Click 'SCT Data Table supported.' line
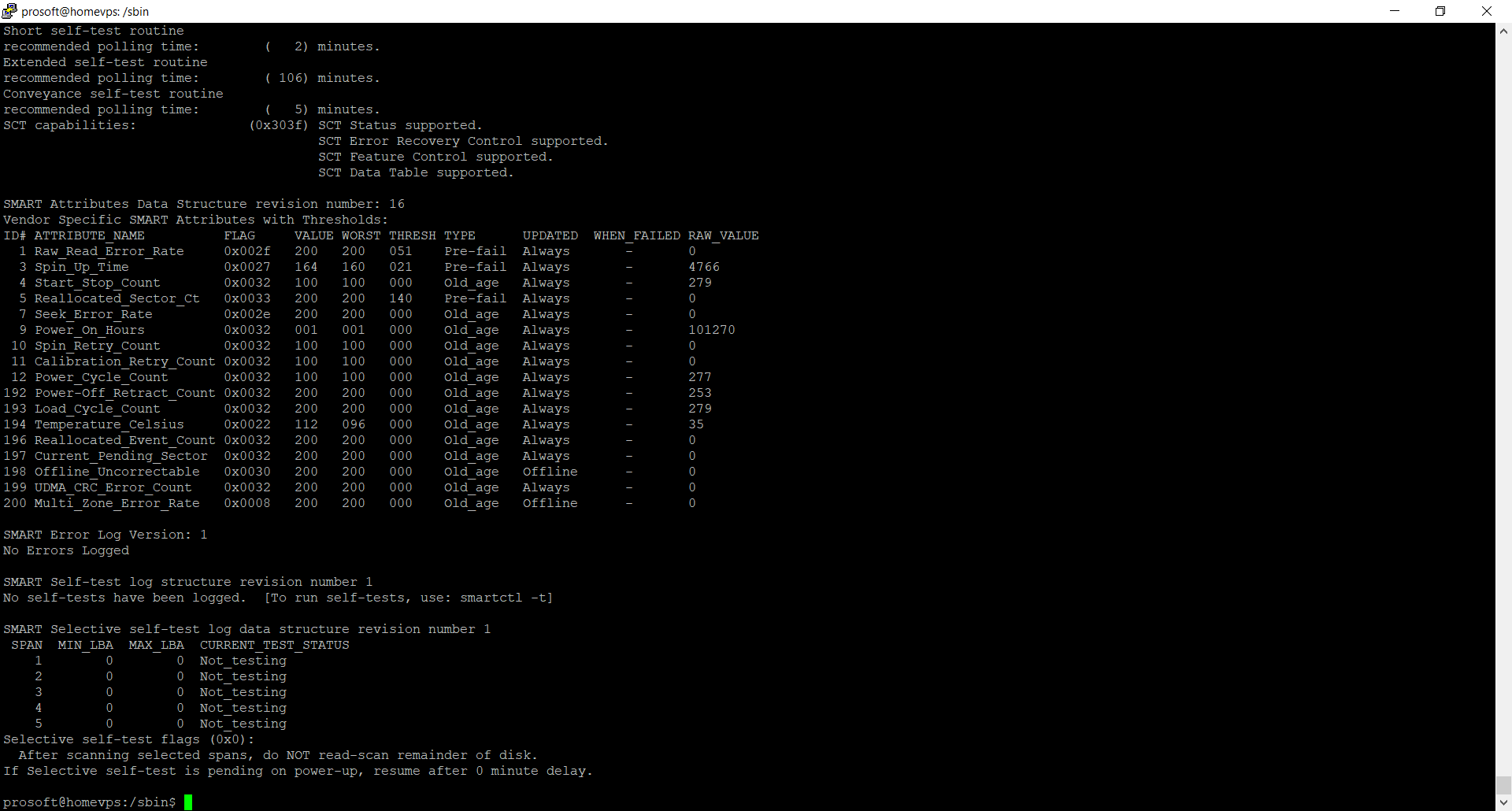Image resolution: width=1512 pixels, height=811 pixels. coord(416,172)
